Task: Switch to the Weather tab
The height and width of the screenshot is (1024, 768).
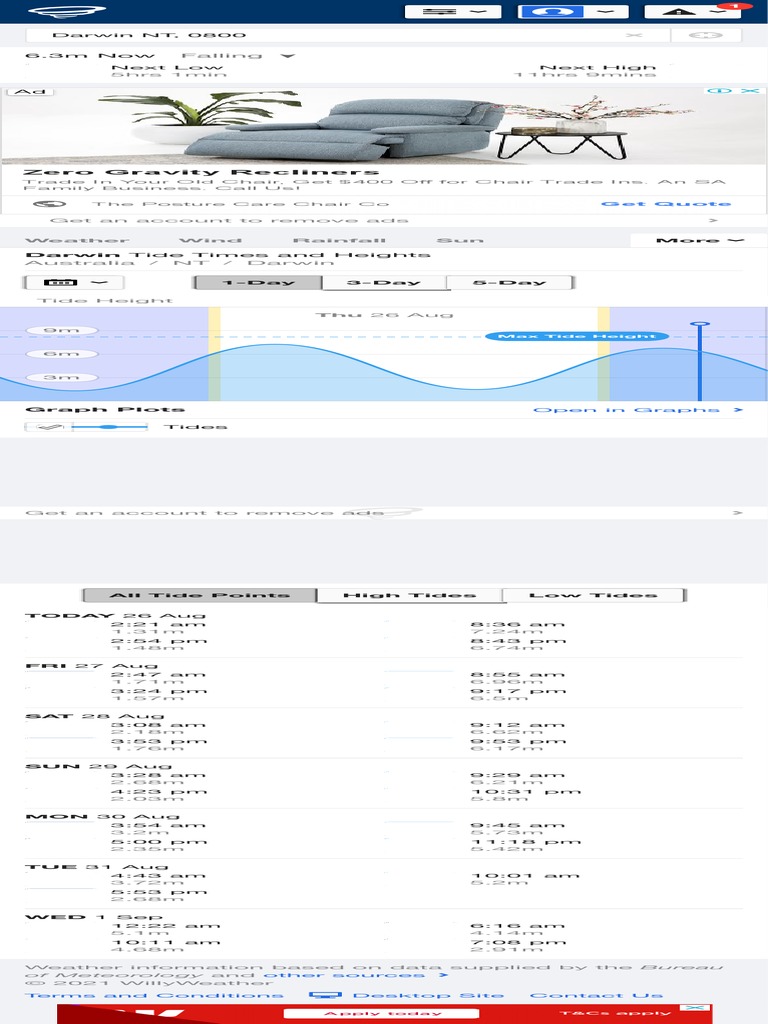Action: click(x=77, y=240)
